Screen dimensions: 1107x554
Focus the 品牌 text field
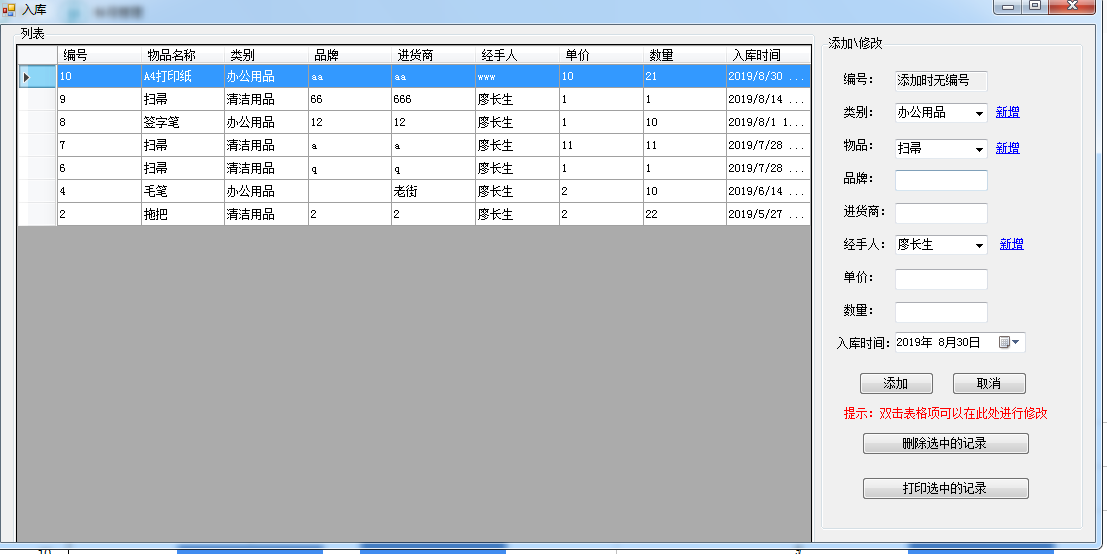click(940, 181)
